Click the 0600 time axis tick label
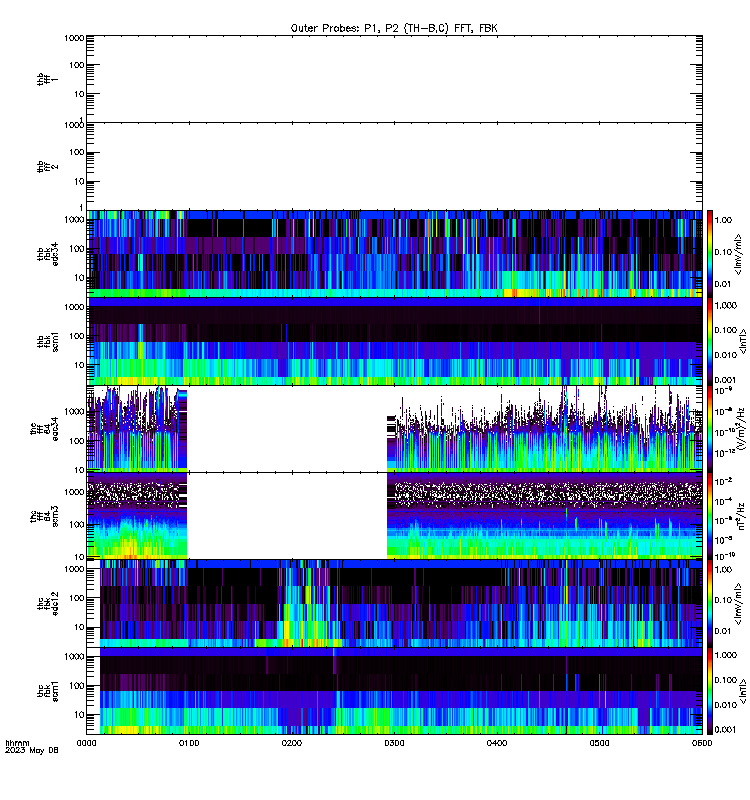This screenshot has height=800, width=750. pyautogui.click(x=702, y=743)
